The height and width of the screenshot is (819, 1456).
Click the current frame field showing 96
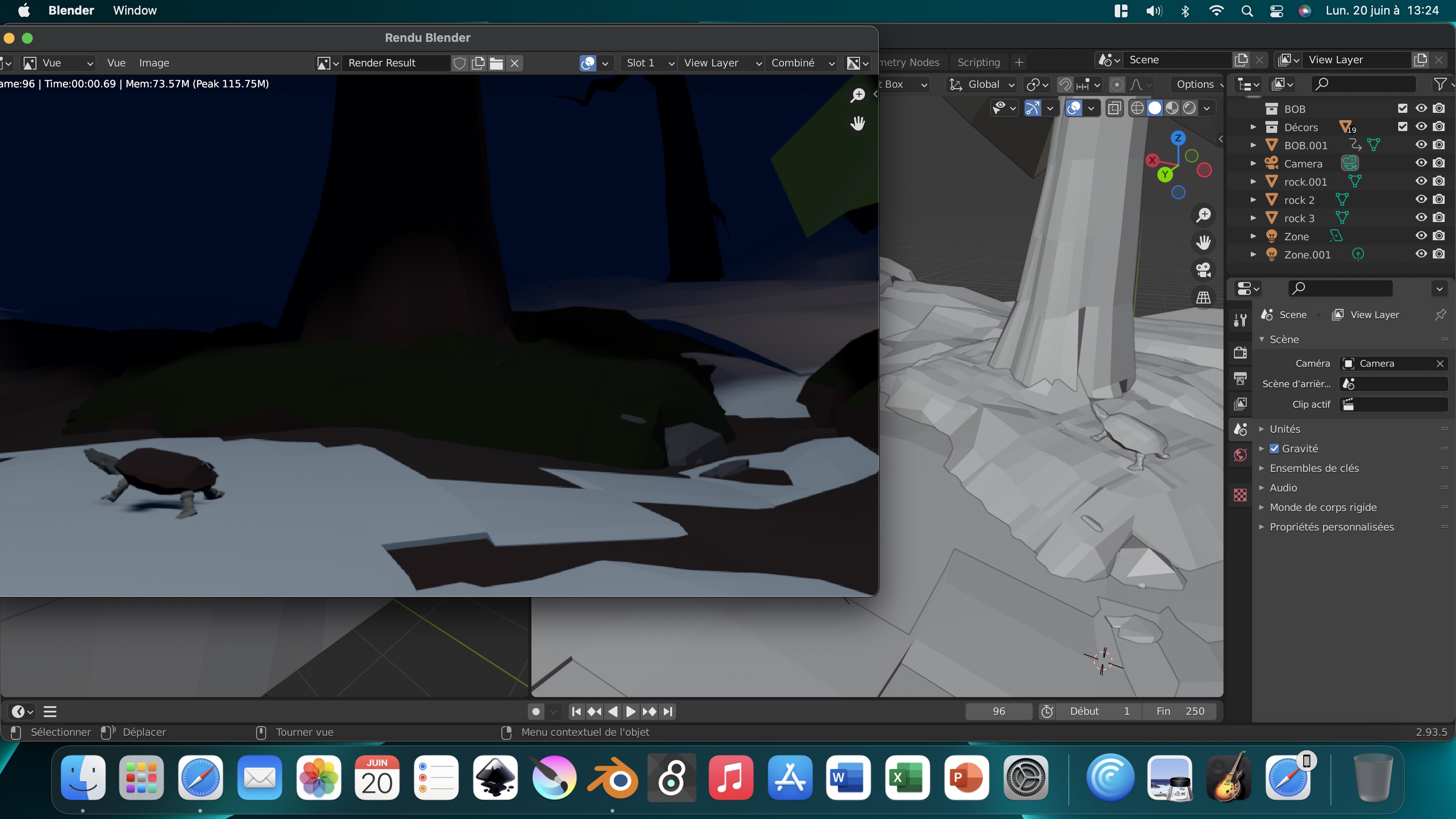pyautogui.click(x=999, y=711)
